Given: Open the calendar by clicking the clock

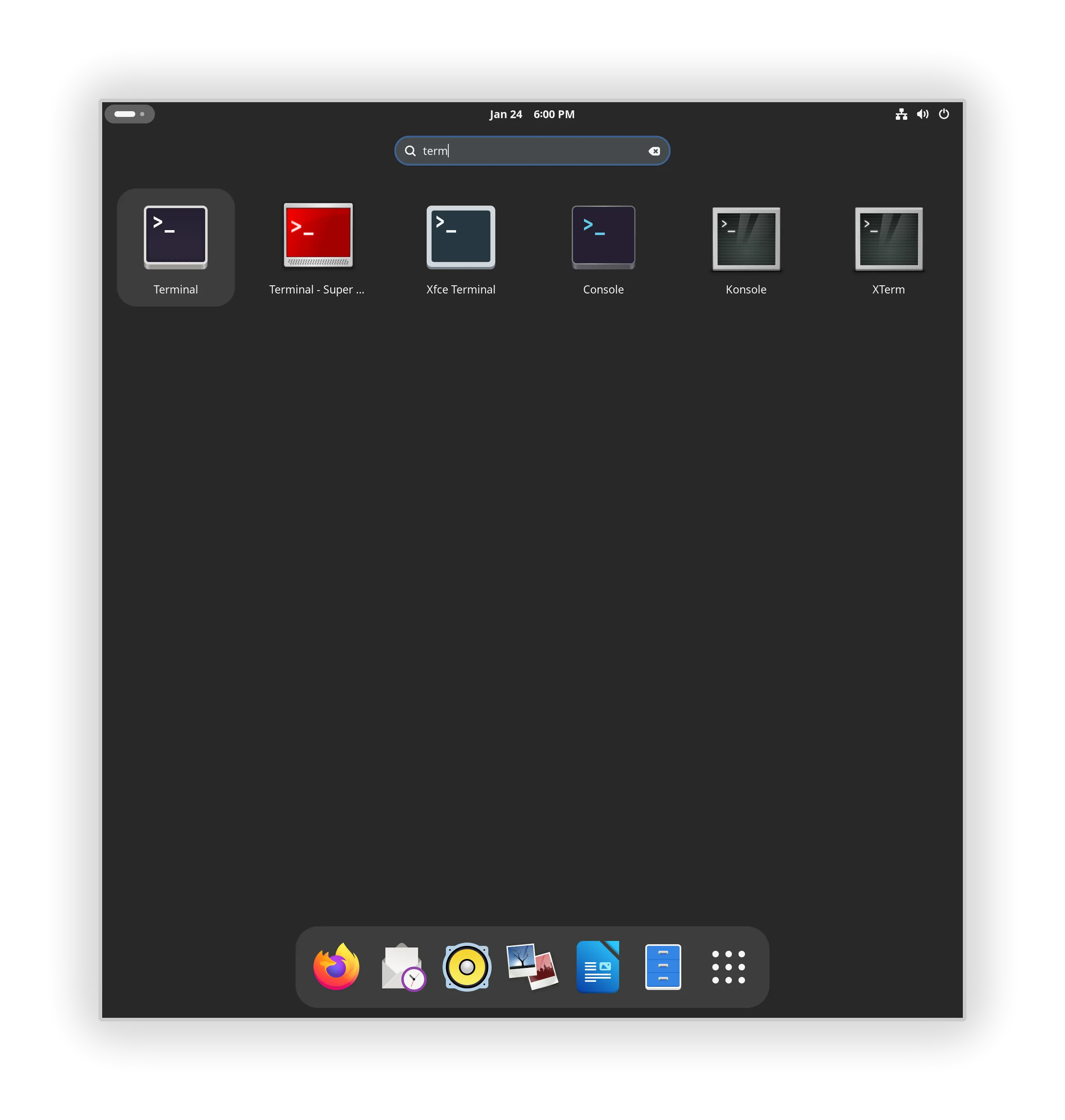Looking at the screenshot, I should click(x=532, y=114).
